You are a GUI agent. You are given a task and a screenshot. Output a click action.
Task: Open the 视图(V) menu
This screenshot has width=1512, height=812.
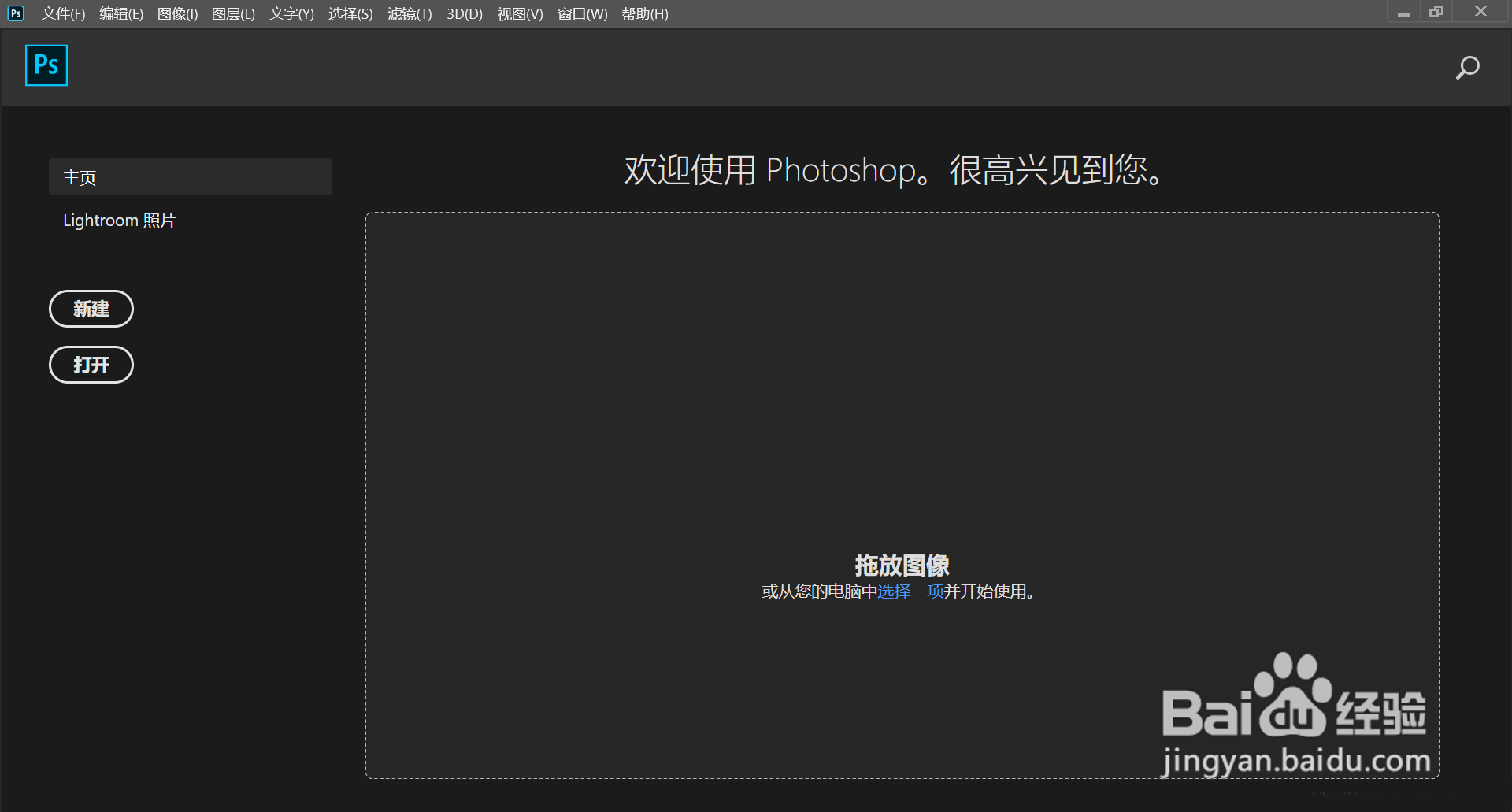click(x=520, y=14)
